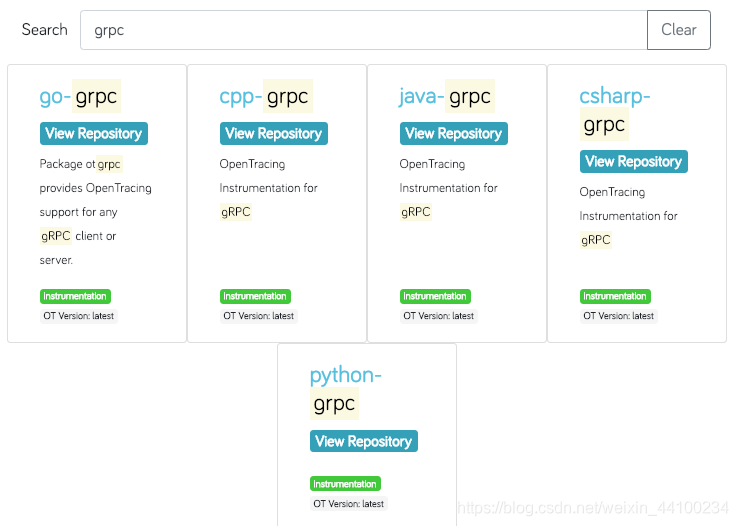Open the go-grpc title link
This screenshot has width=738, height=526.
(80, 96)
